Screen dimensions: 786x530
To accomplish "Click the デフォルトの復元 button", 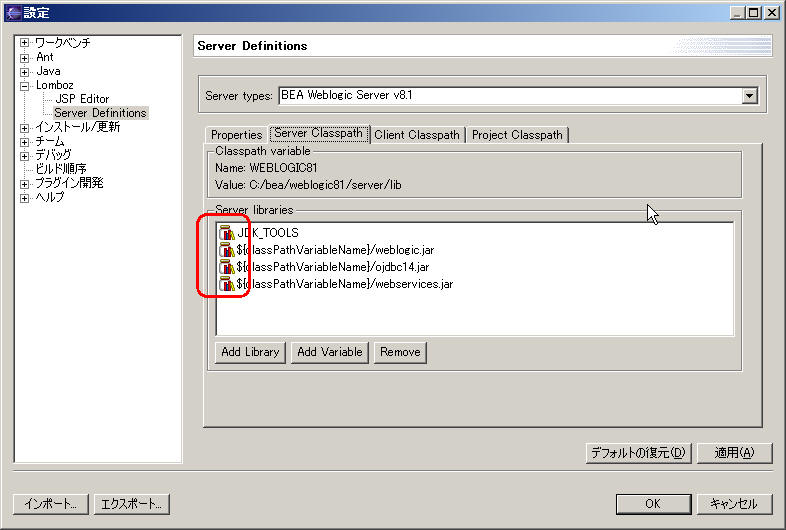I will click(638, 453).
